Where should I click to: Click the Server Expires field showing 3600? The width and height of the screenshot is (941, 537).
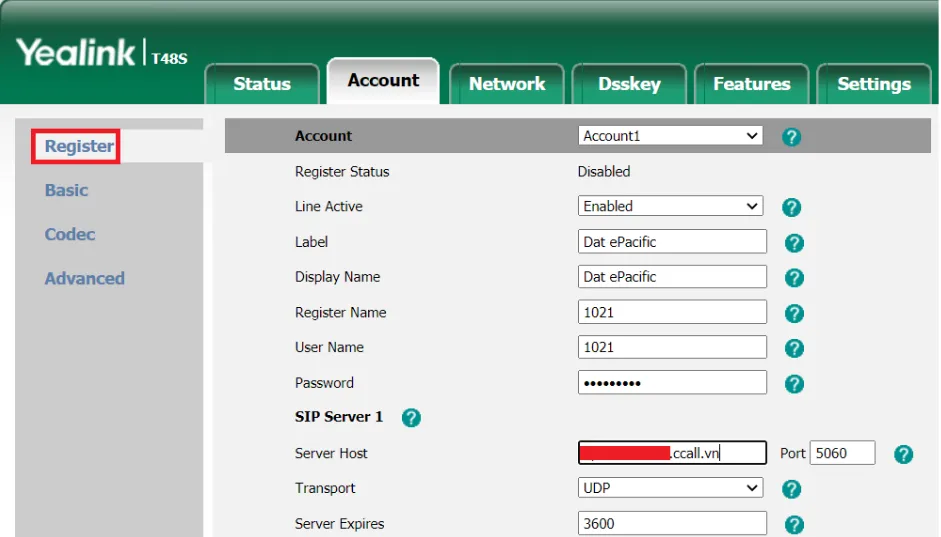click(x=672, y=523)
